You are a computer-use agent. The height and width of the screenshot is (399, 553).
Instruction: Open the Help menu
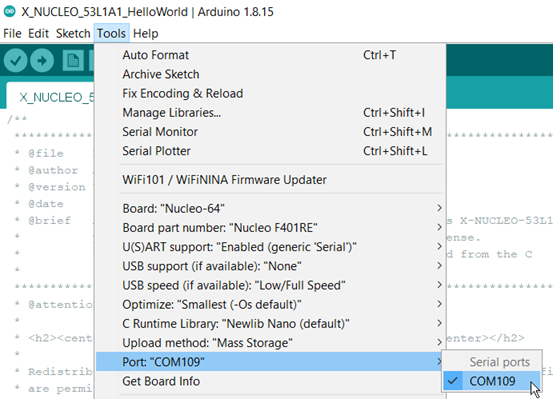coord(146,34)
